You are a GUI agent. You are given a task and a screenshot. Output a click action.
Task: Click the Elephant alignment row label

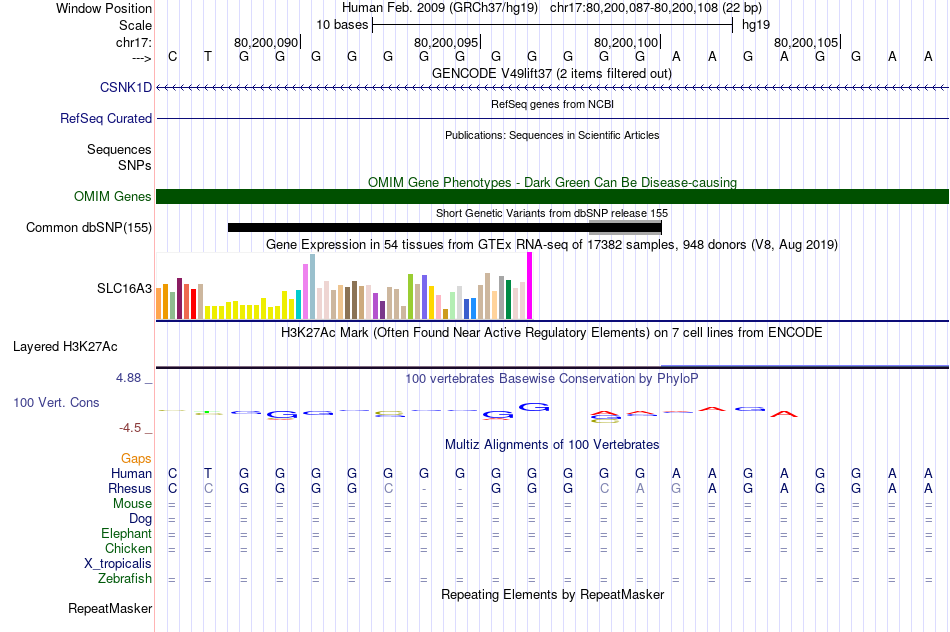(126, 534)
